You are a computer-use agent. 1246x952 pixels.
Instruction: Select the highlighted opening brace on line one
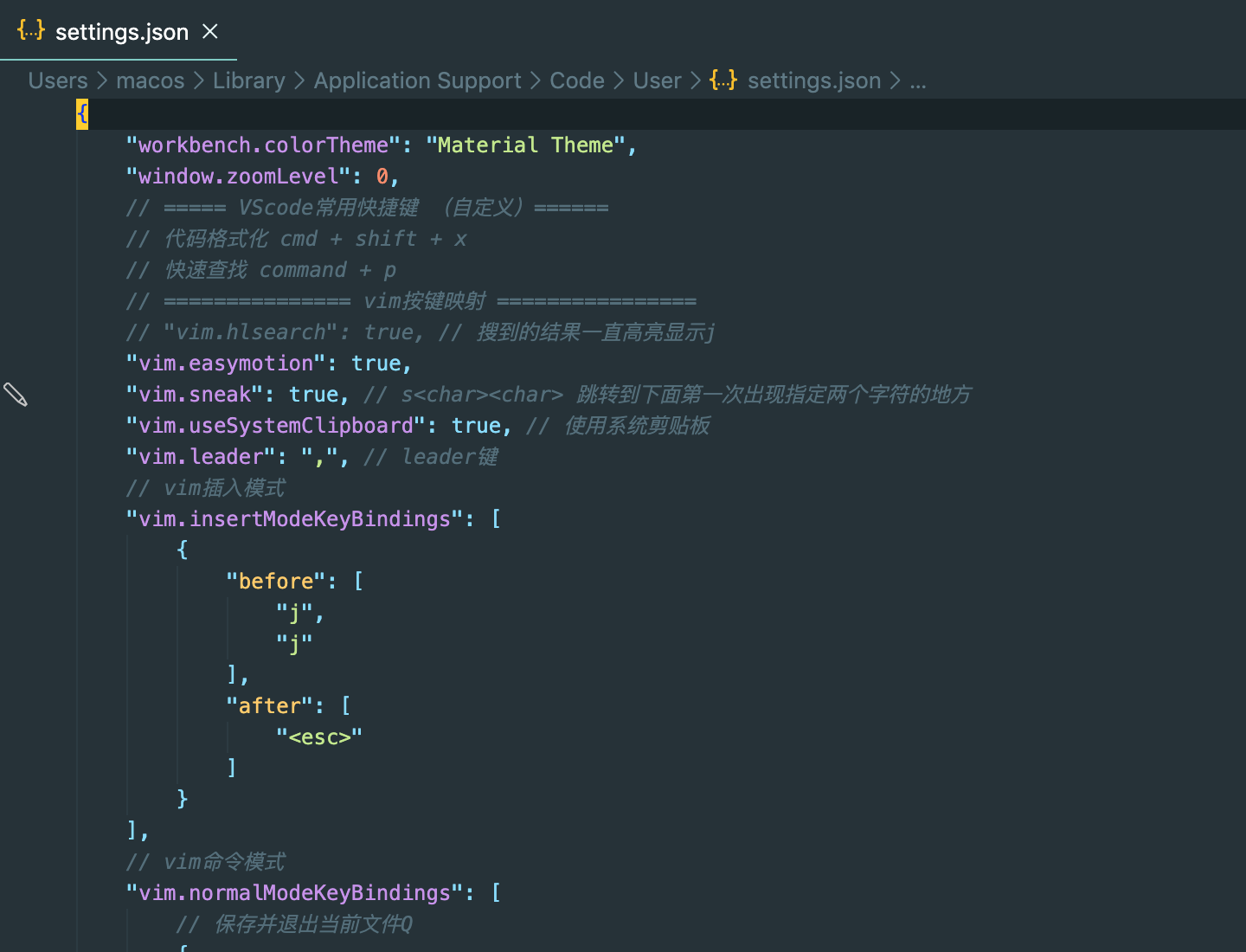coord(80,113)
